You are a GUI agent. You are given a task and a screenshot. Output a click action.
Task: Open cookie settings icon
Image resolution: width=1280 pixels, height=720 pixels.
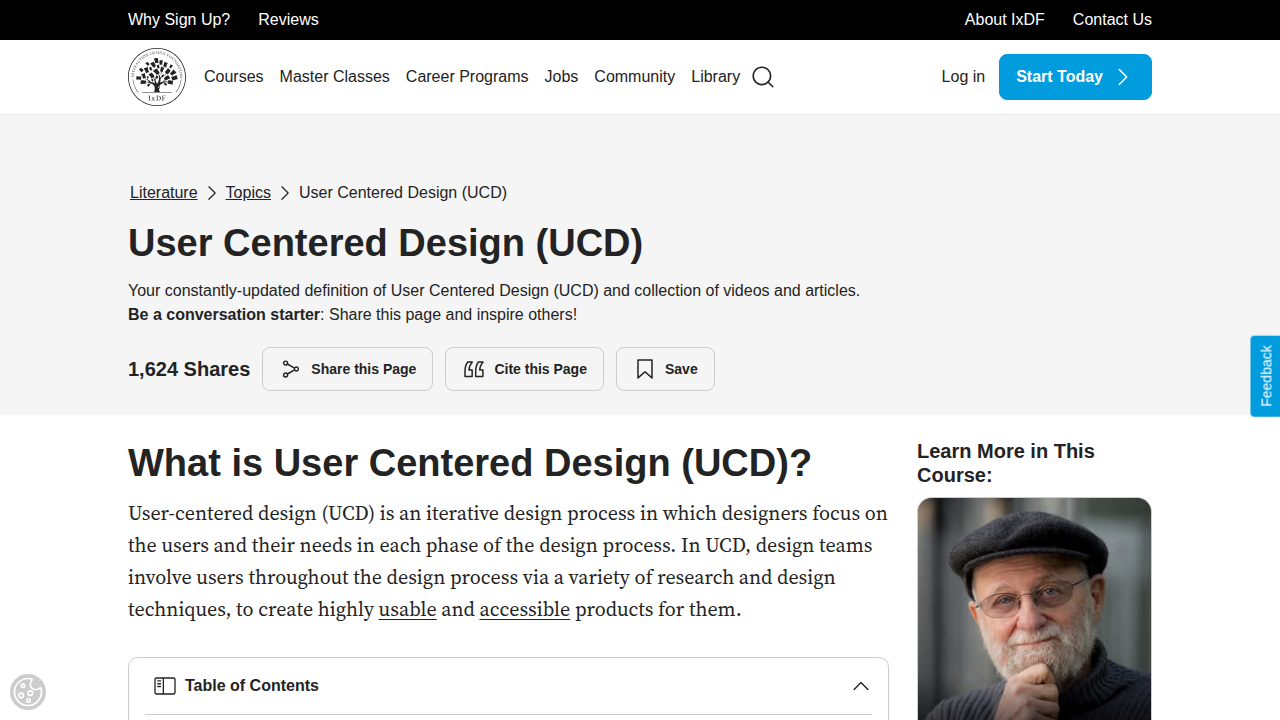(x=28, y=692)
